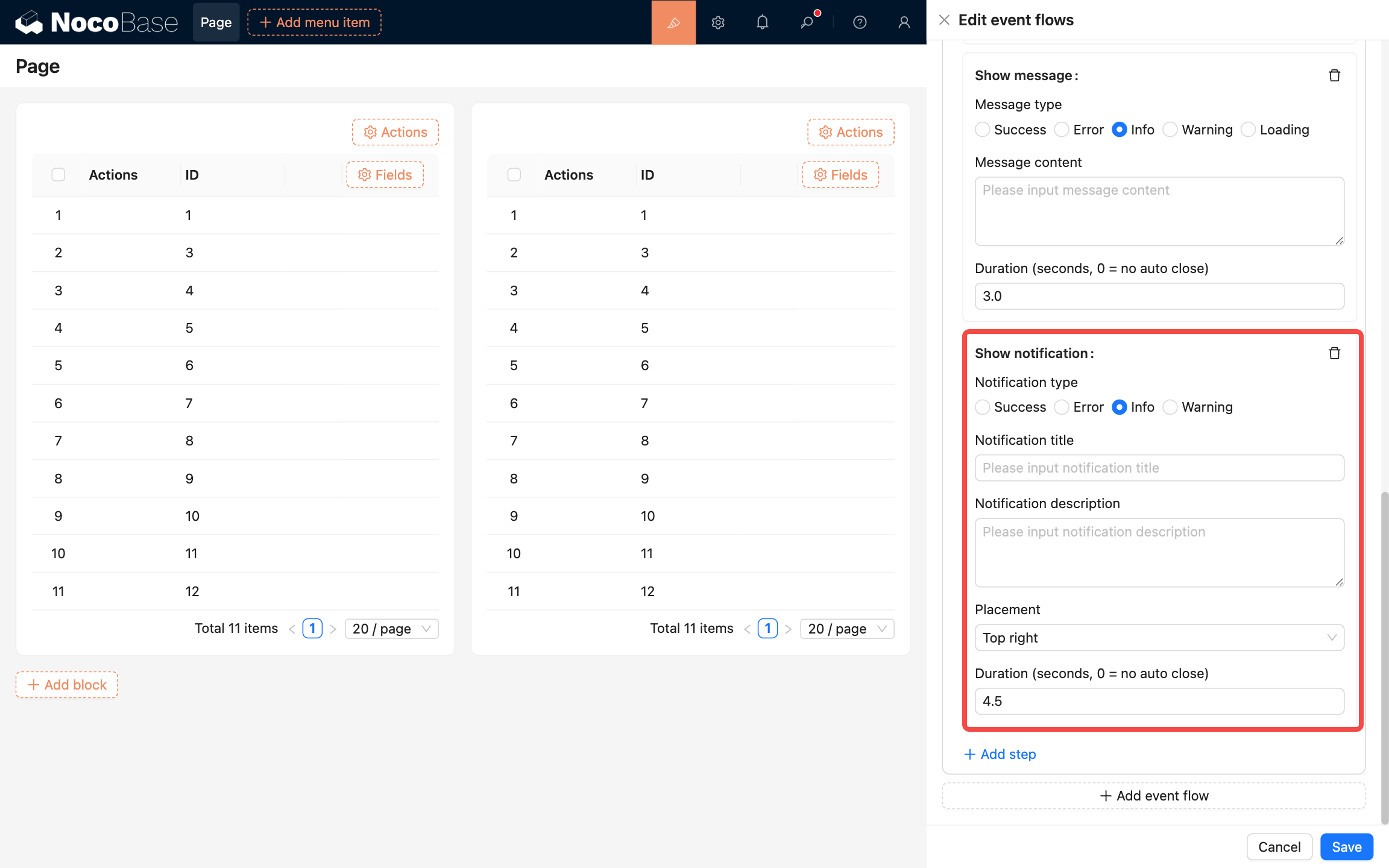
Task: Open the user profile icon
Action: click(904, 22)
